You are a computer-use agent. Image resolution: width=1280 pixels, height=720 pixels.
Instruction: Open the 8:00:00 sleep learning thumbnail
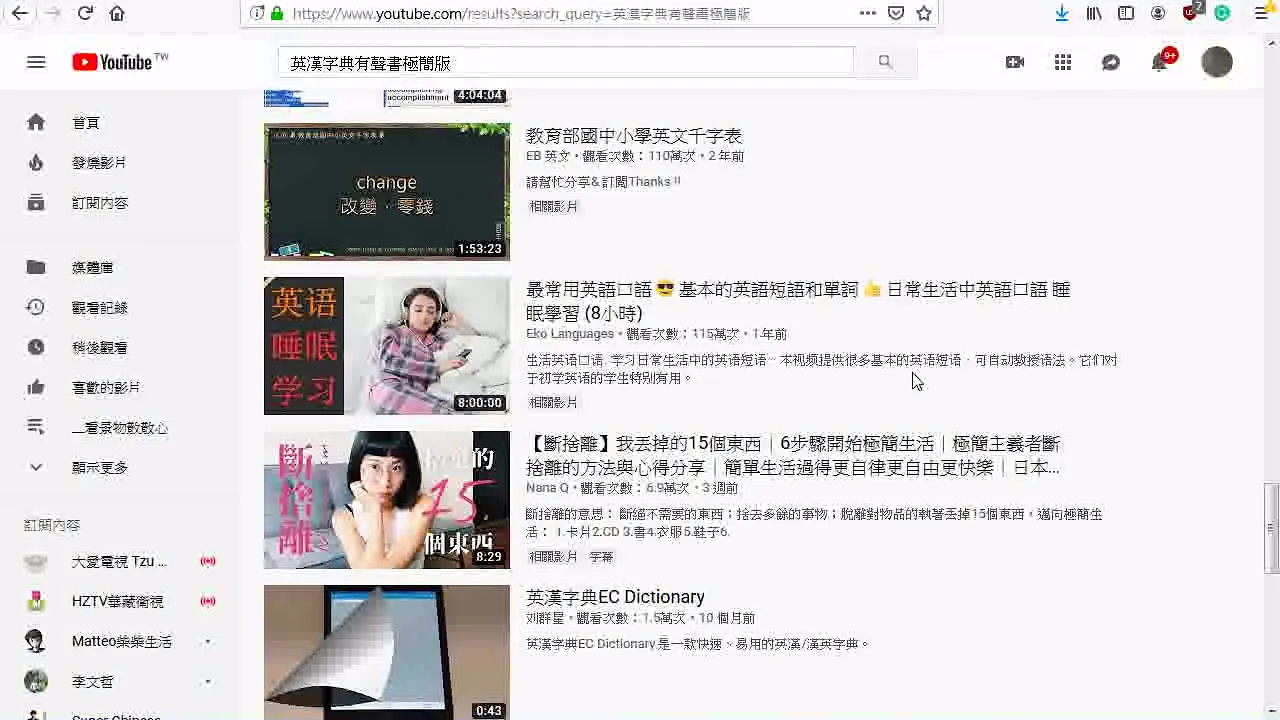pos(387,346)
